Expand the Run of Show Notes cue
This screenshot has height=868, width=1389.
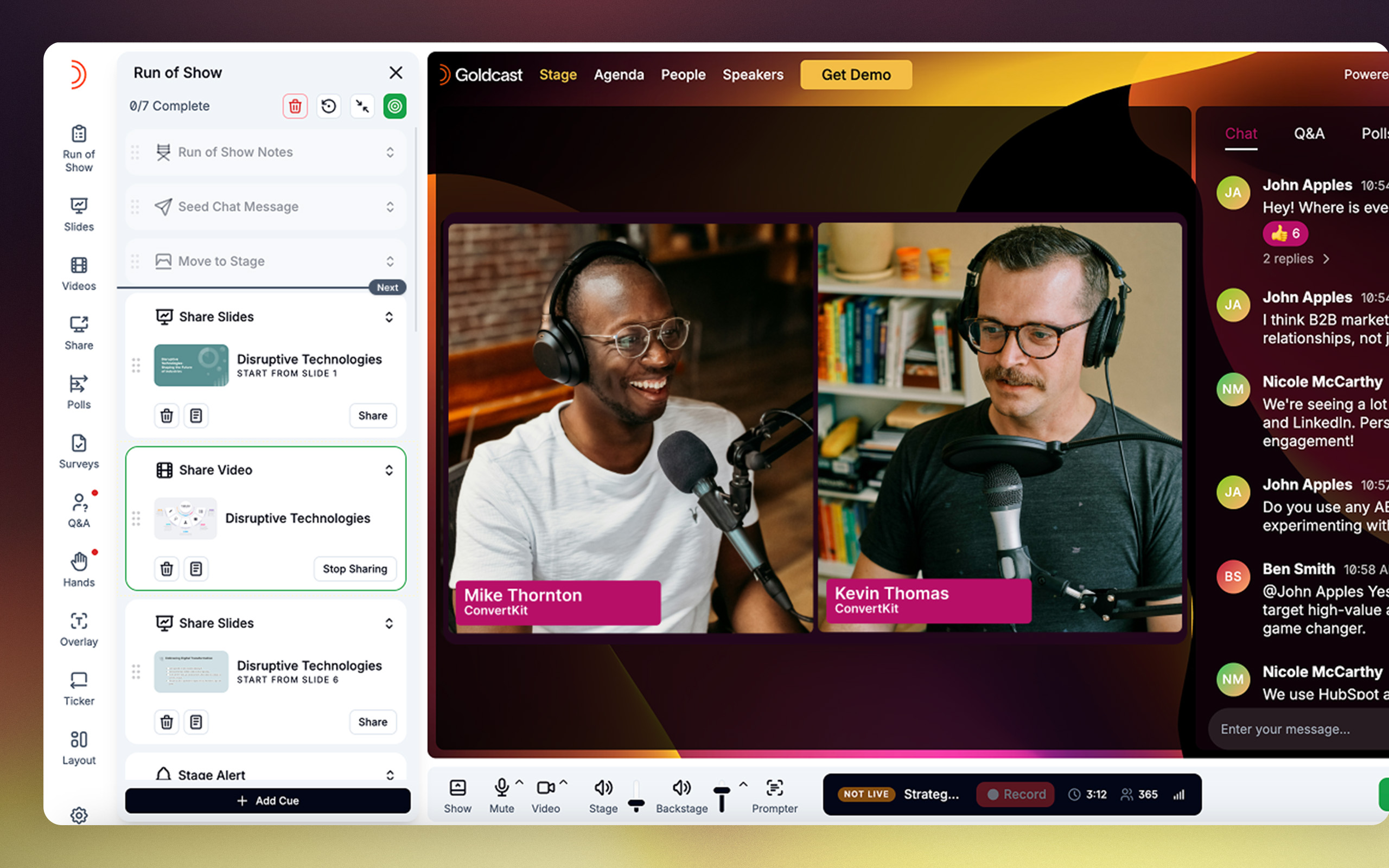click(390, 152)
